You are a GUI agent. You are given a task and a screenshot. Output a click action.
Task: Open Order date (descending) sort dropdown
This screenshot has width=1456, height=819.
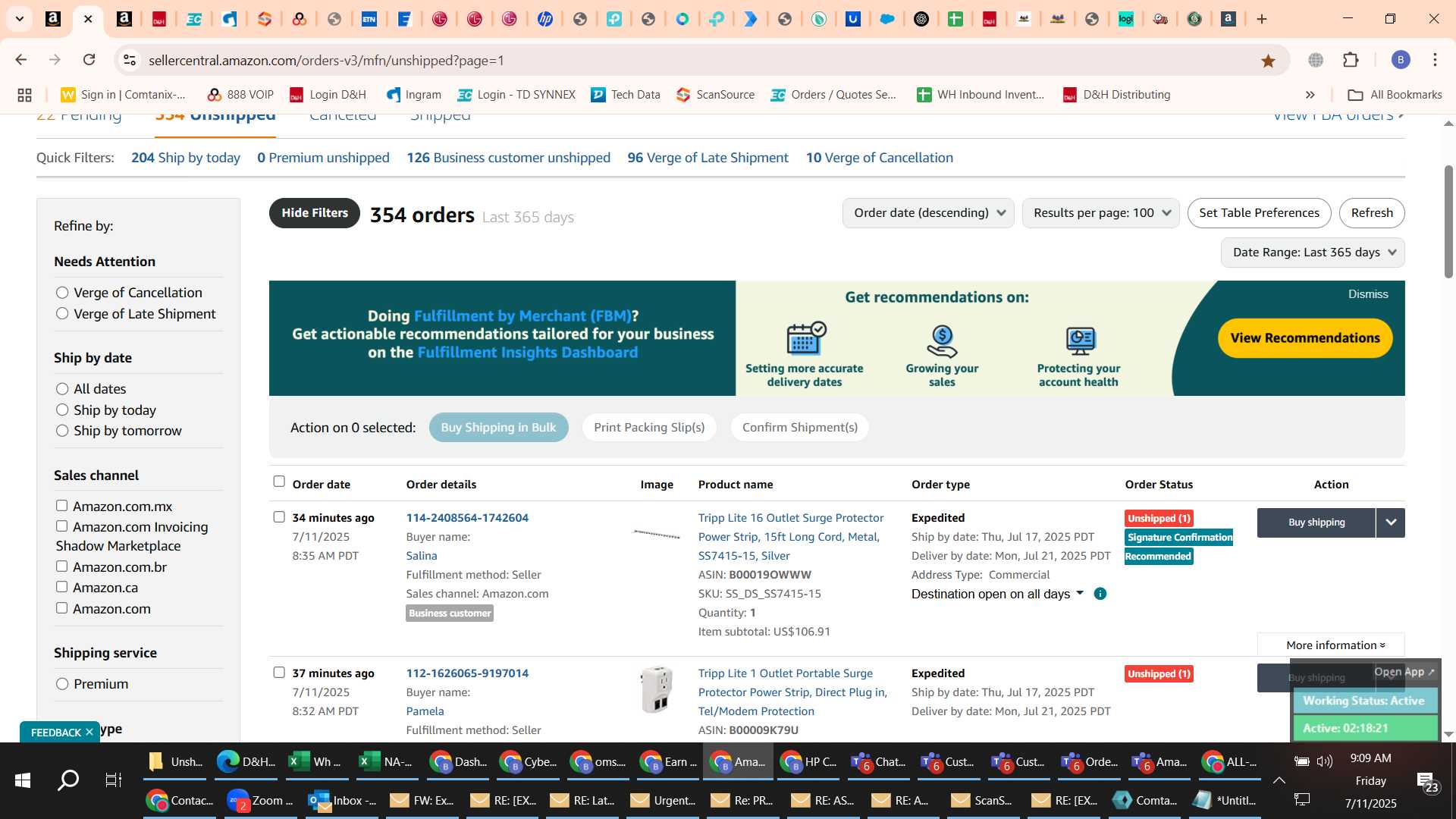coord(928,213)
